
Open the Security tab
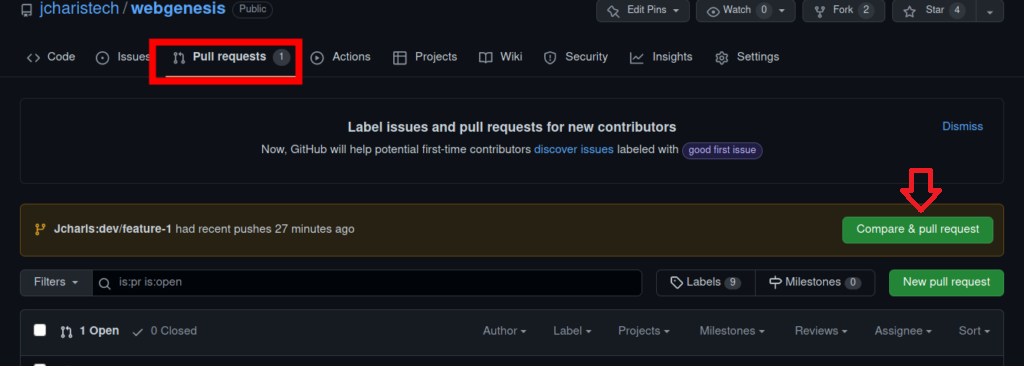pyautogui.click(x=576, y=58)
